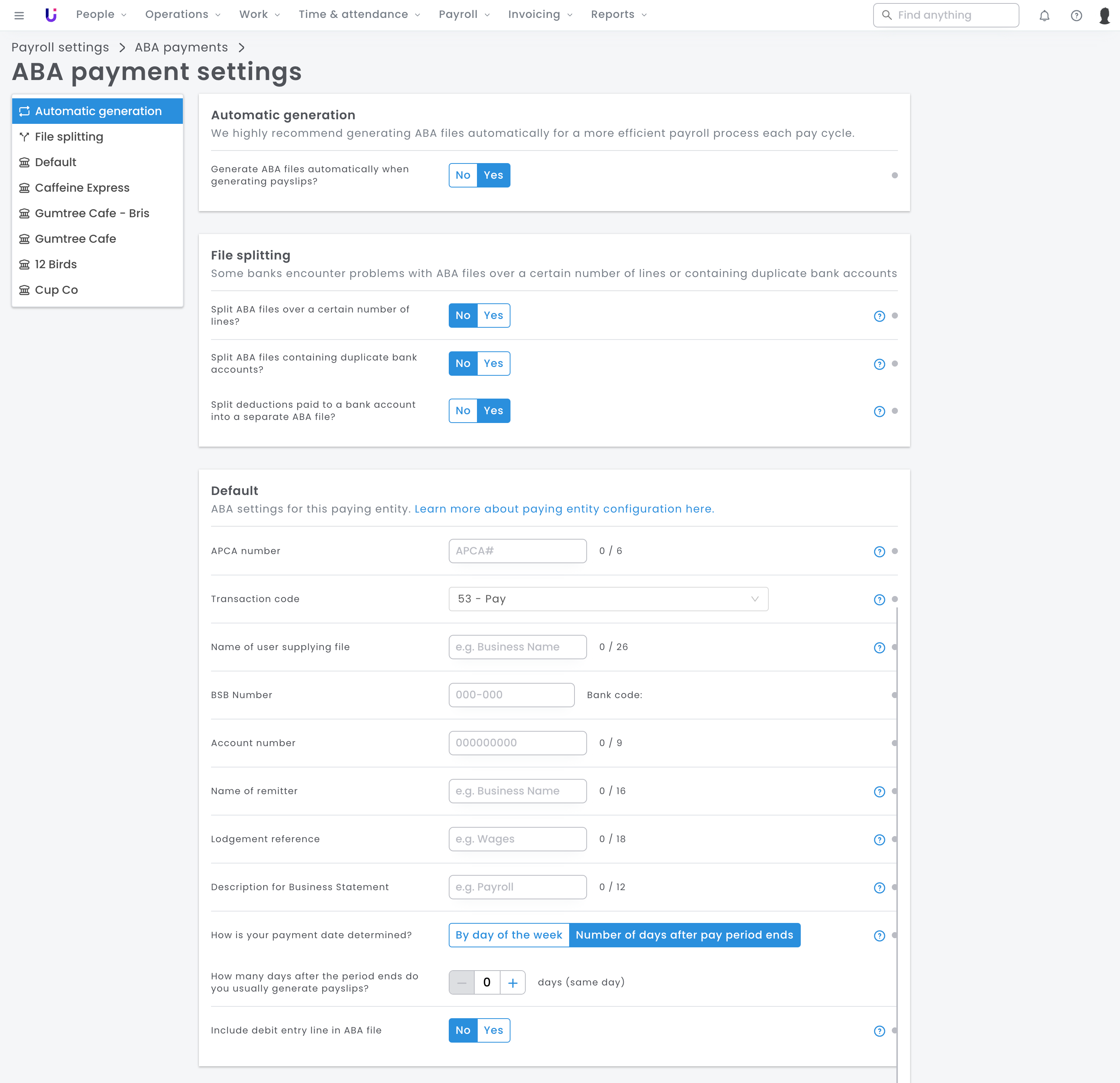Click the help icon beside APCA number

point(879,551)
